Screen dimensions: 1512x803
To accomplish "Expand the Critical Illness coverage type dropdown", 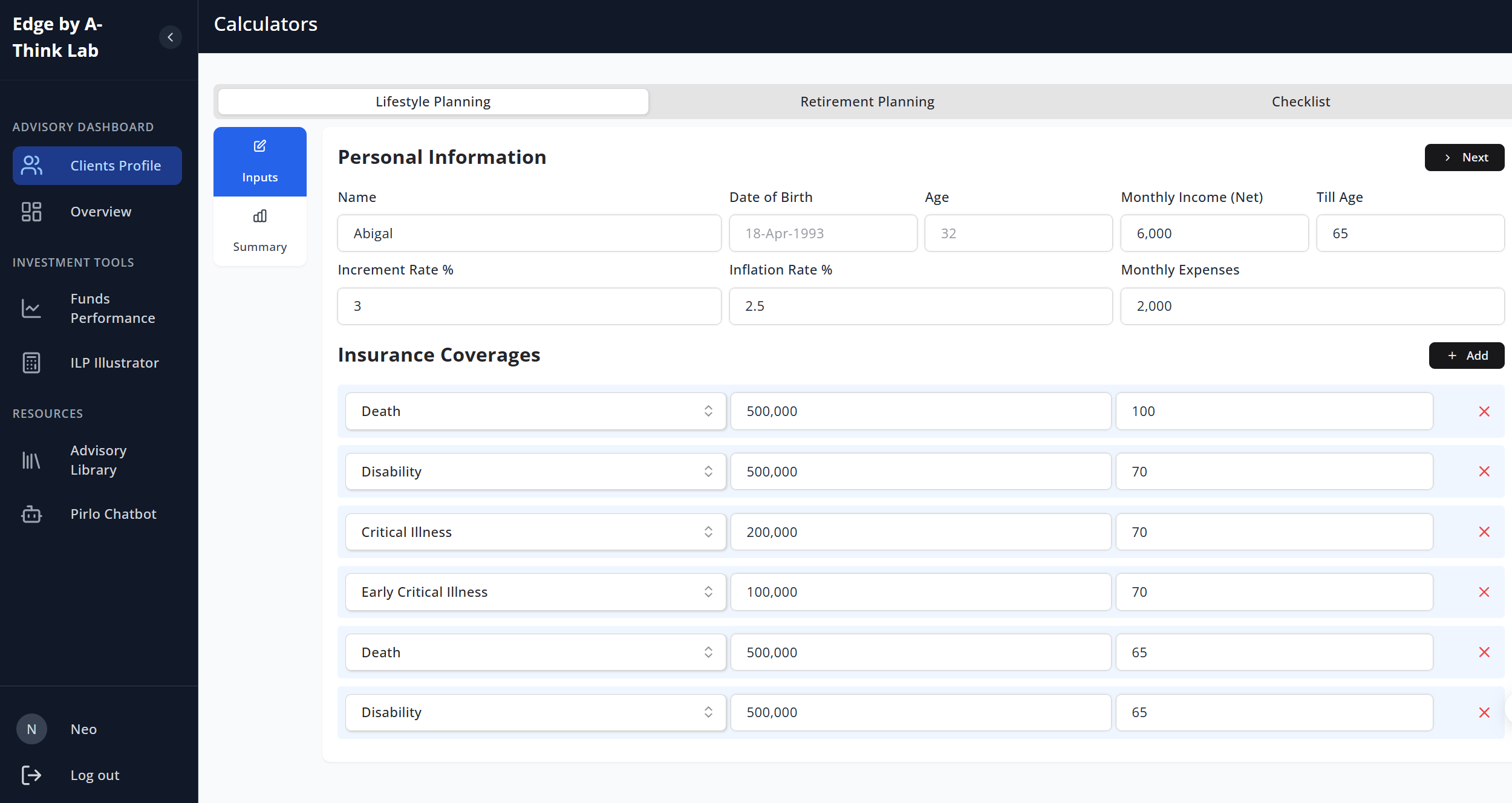I will point(535,532).
